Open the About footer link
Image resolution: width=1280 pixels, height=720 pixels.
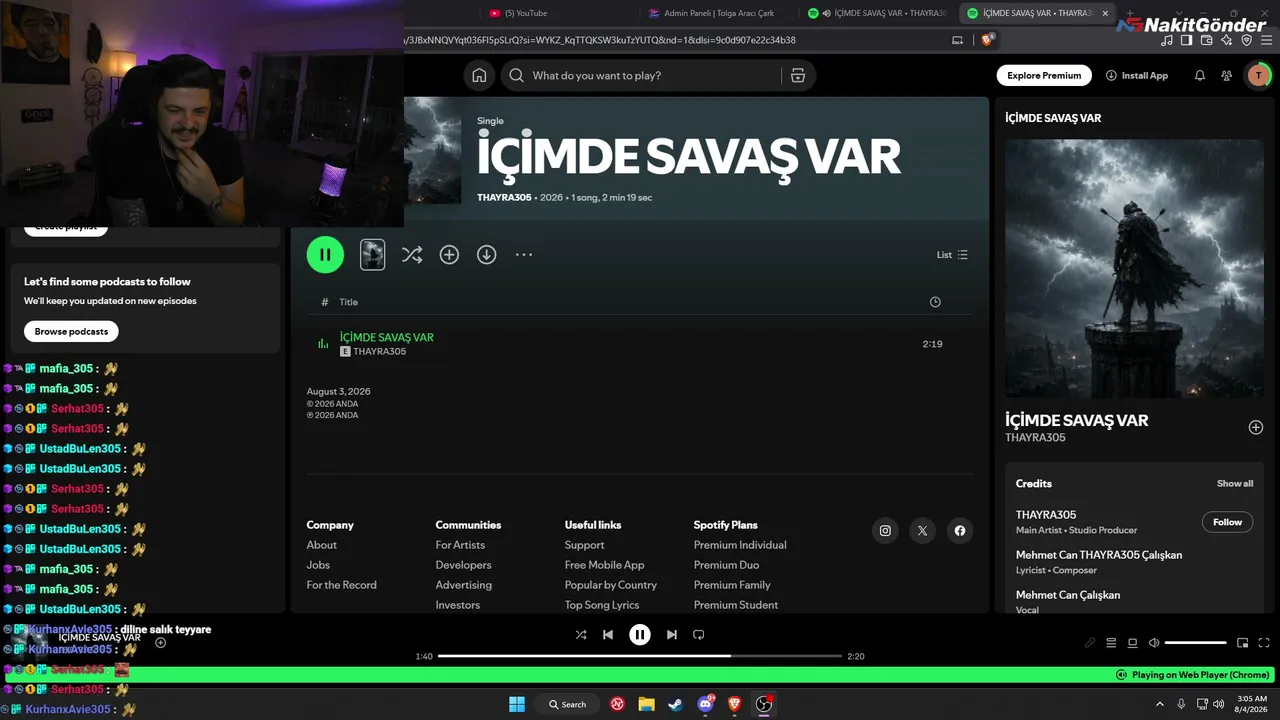point(322,545)
